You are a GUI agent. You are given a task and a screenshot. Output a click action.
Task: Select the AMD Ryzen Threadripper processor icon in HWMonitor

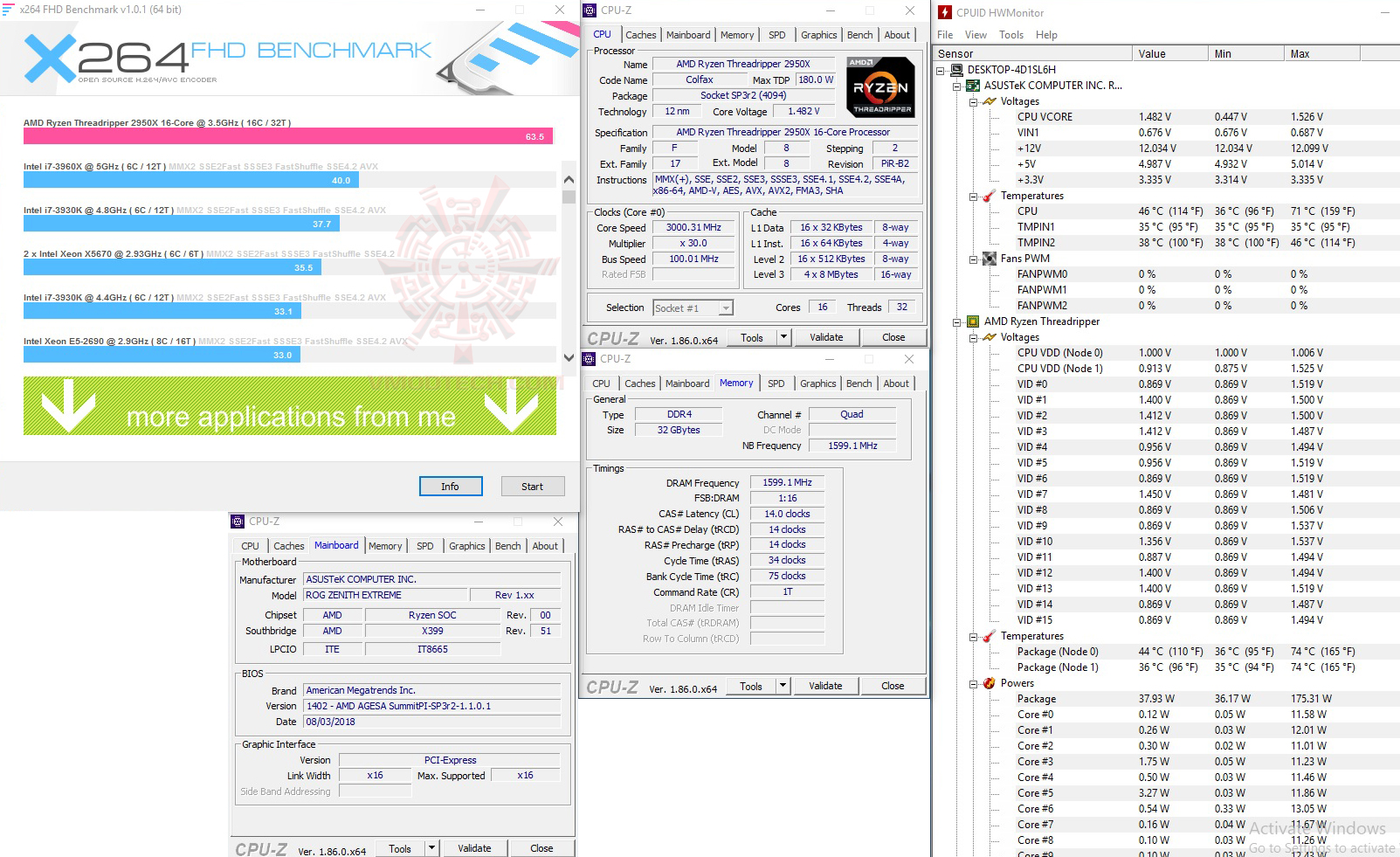point(973,321)
